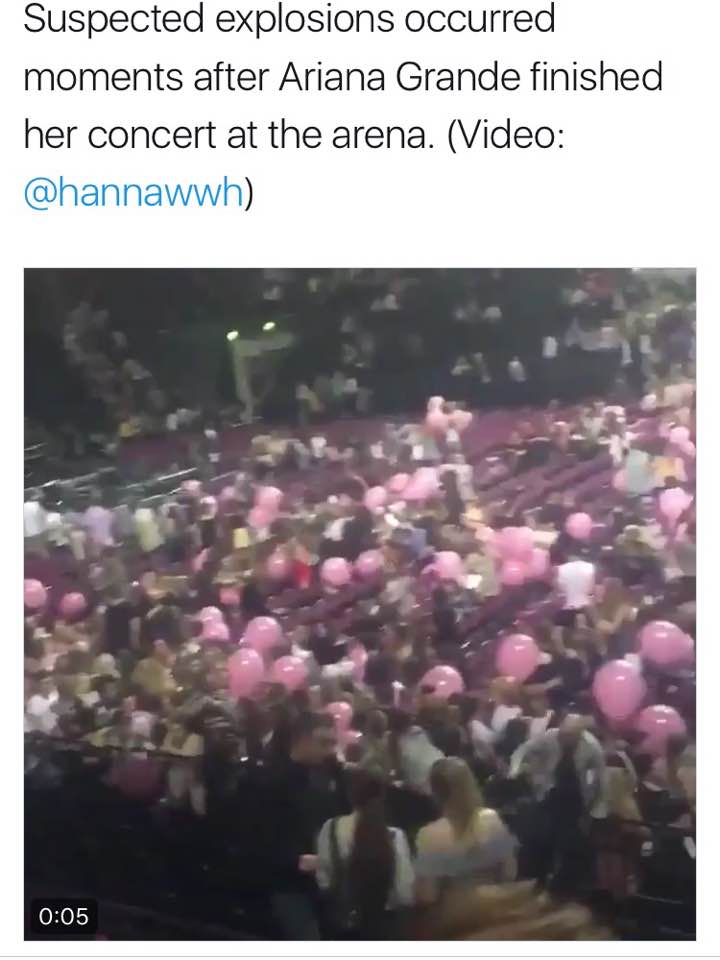This screenshot has width=720, height=960.
Task: Tap the word 'finished' in the tweet
Action: 595,77
